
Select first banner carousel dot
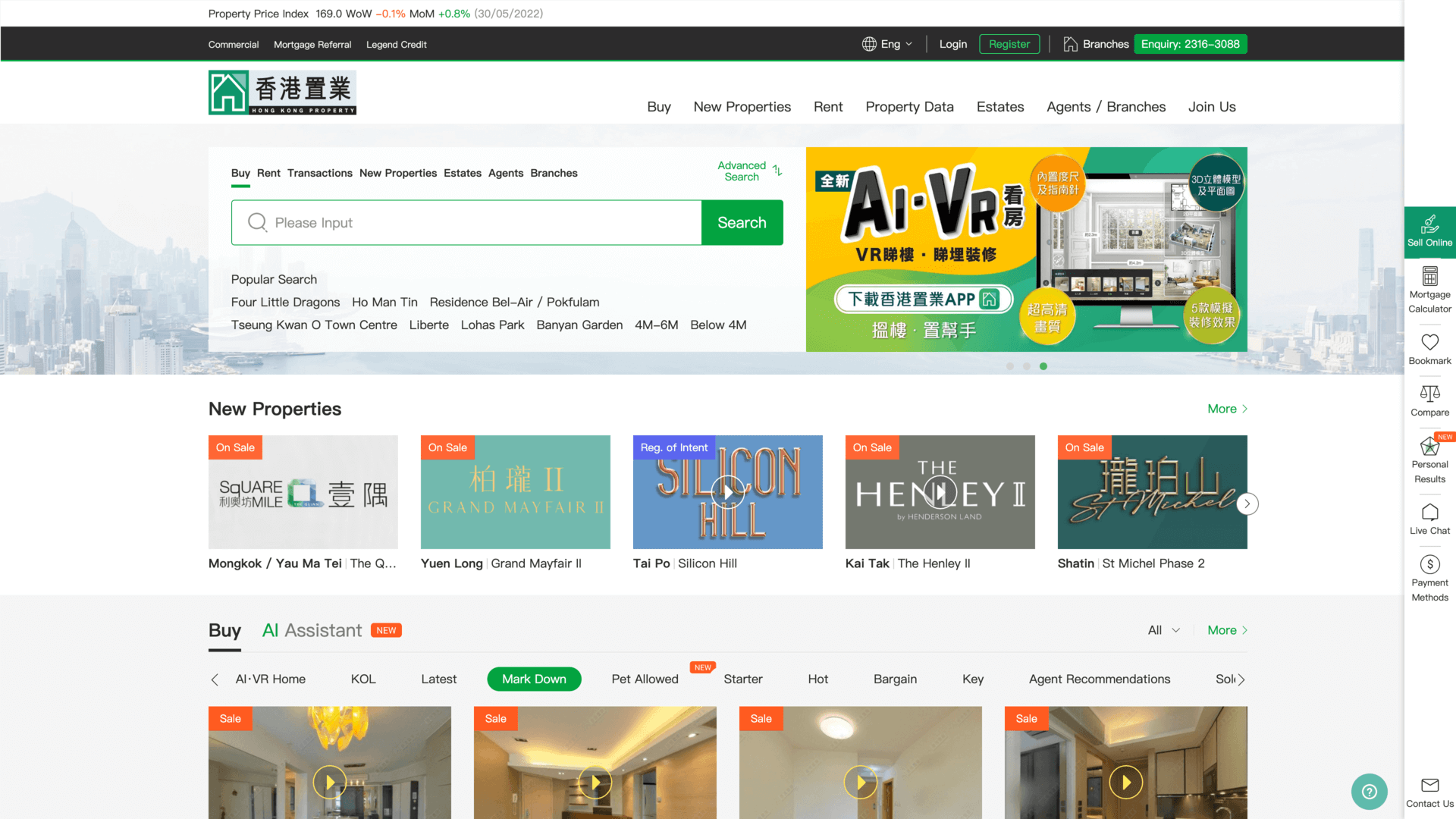point(1010,366)
